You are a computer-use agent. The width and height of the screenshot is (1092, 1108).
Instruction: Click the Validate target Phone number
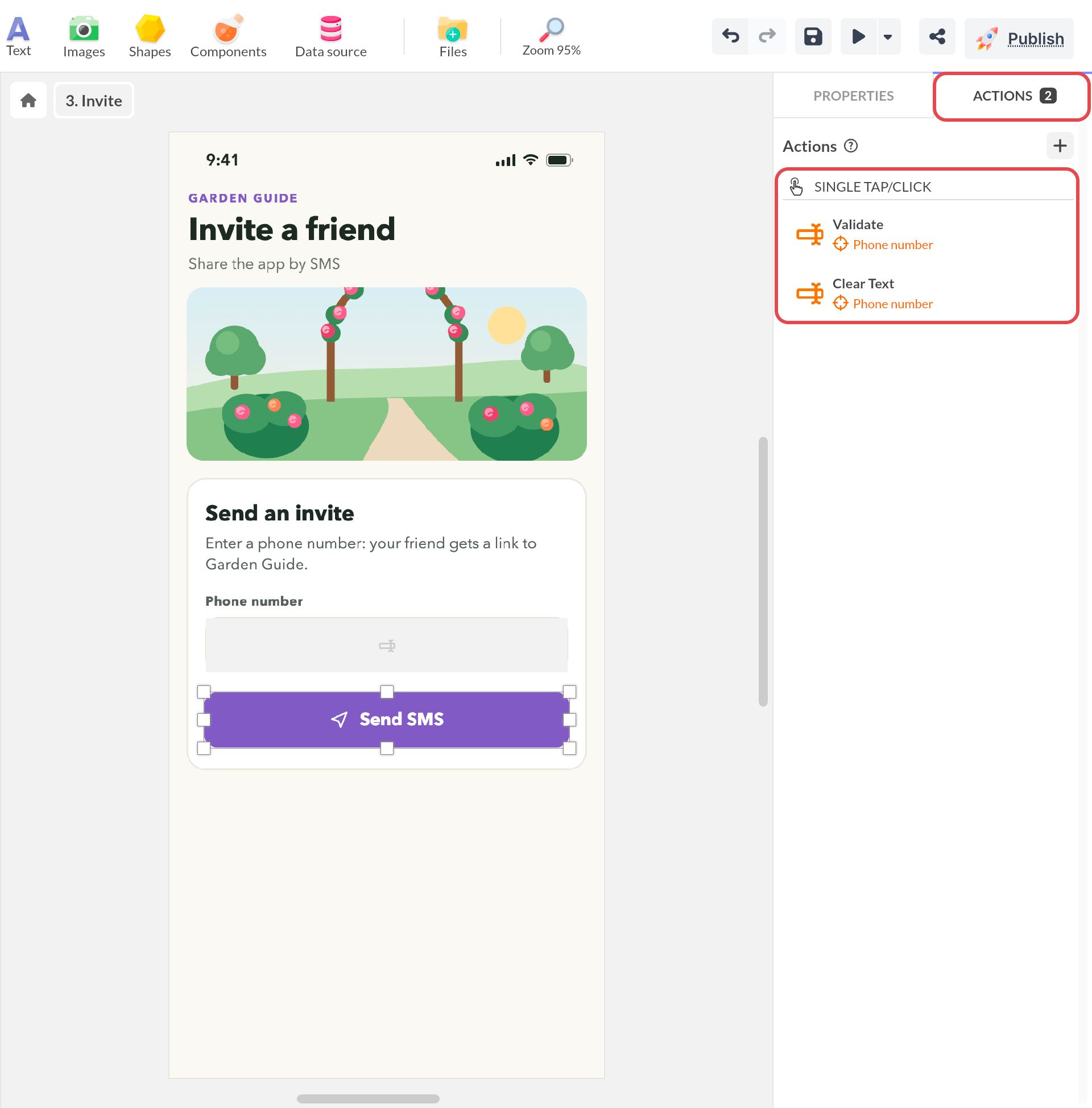click(x=883, y=245)
